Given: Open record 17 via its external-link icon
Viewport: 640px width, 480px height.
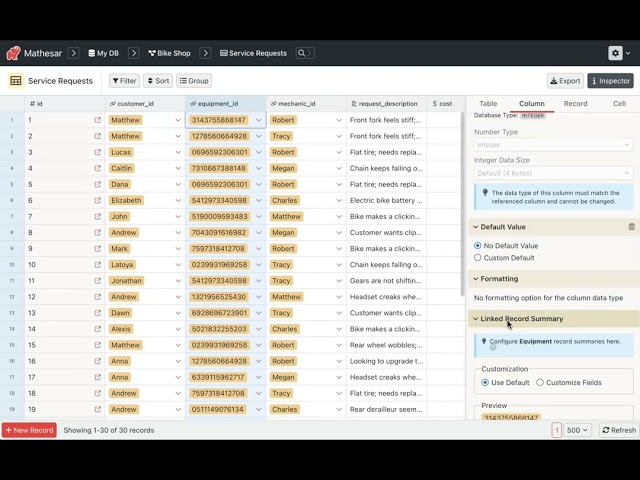Looking at the screenshot, I should (x=97, y=377).
